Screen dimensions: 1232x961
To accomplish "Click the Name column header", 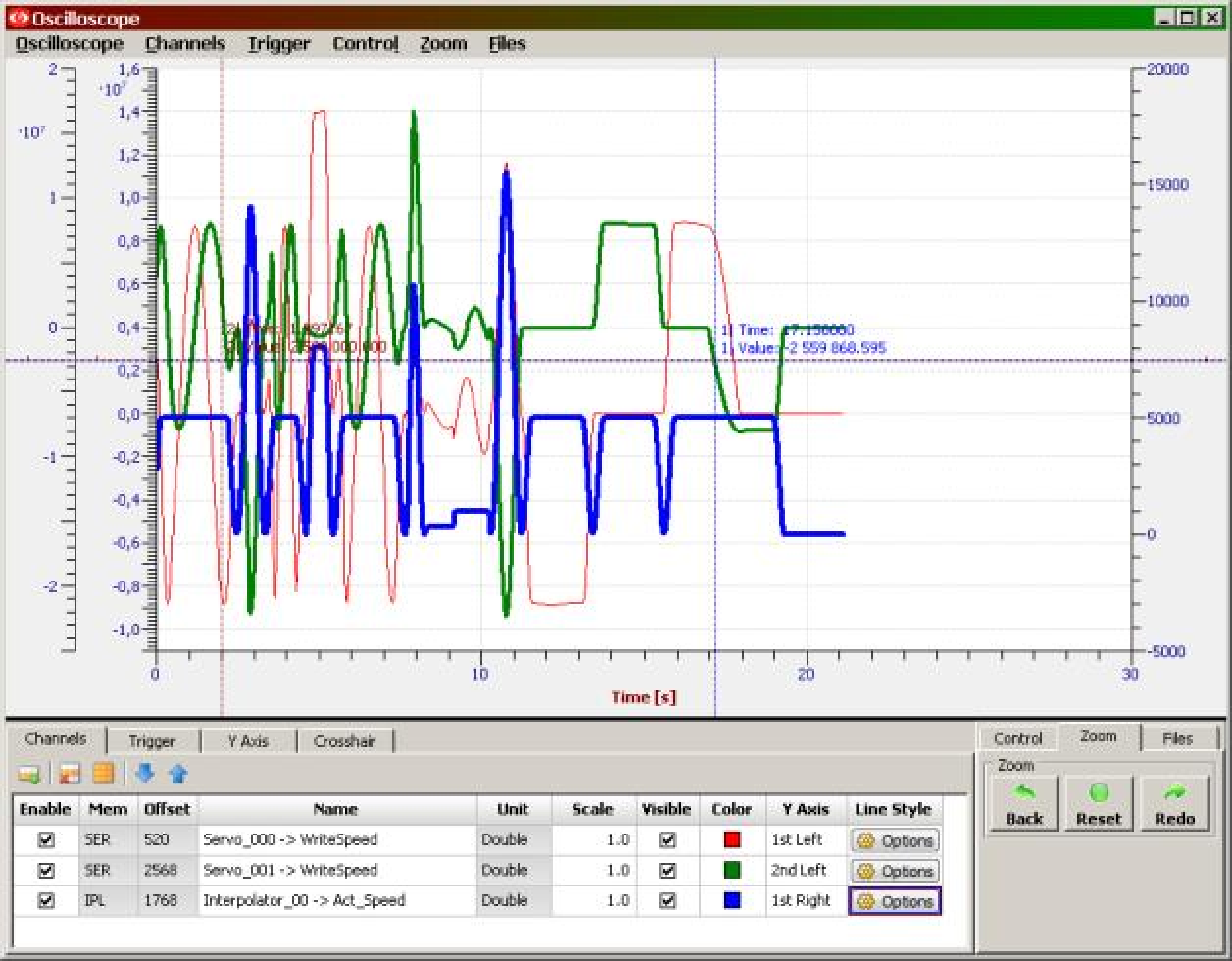I will pos(336,809).
